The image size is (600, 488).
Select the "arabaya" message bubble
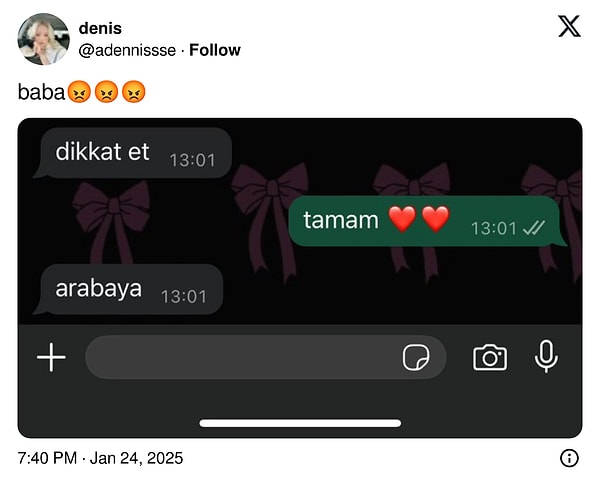pyautogui.click(x=128, y=289)
